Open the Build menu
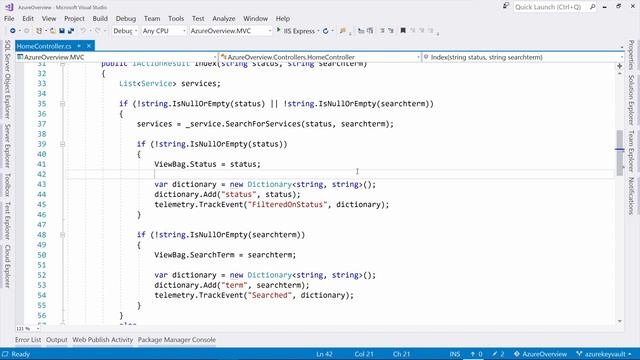 [100, 18]
